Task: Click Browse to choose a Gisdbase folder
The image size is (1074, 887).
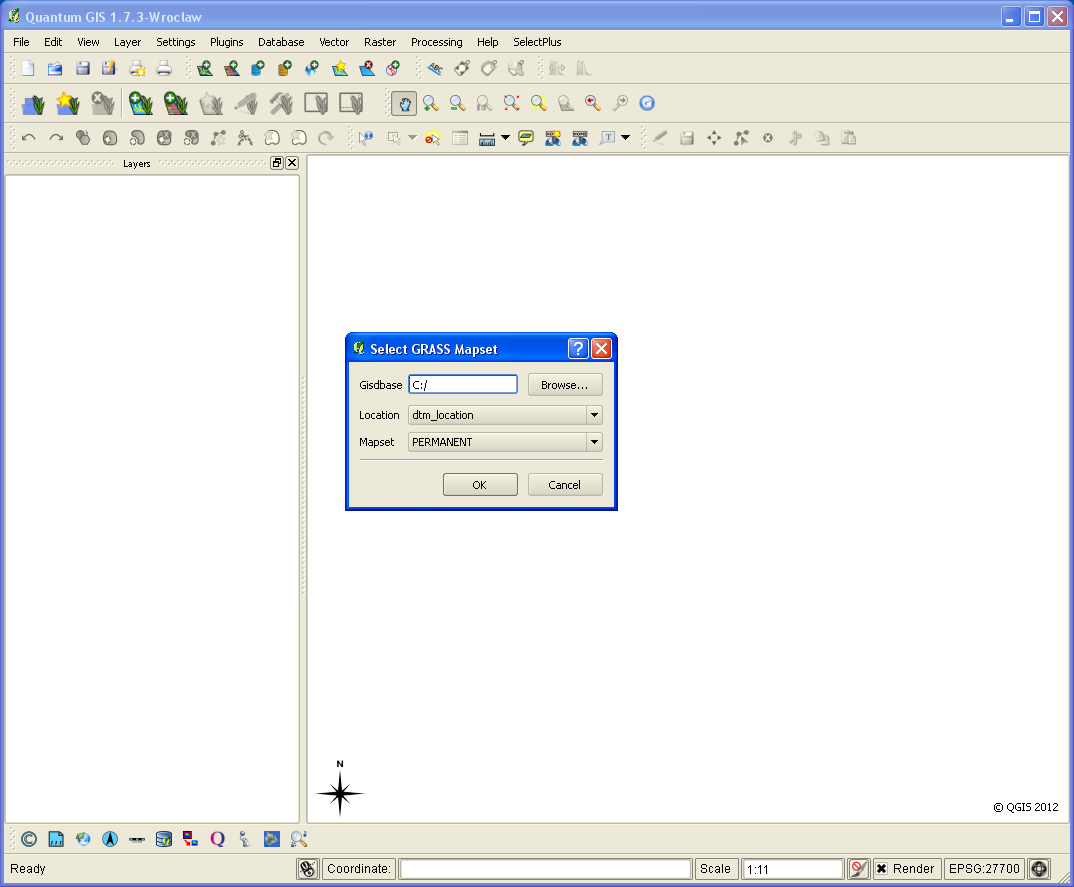Action: tap(563, 384)
